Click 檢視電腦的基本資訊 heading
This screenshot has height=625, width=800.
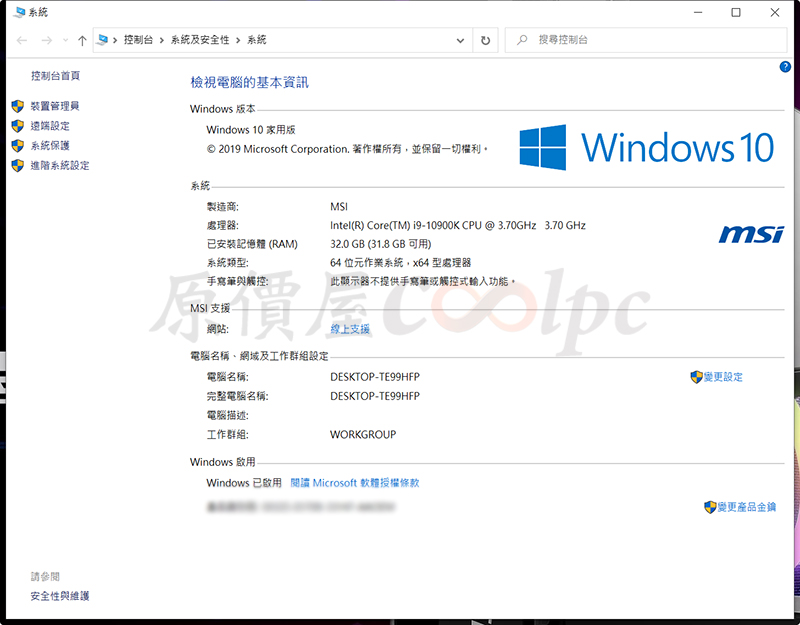point(249,83)
